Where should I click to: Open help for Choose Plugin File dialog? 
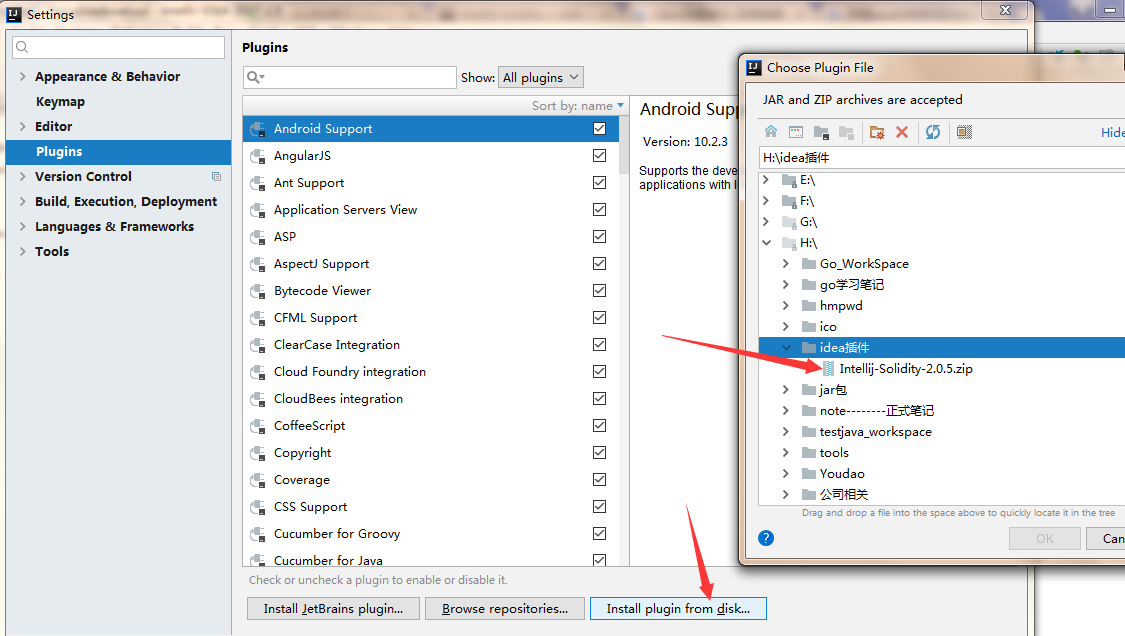pos(766,538)
